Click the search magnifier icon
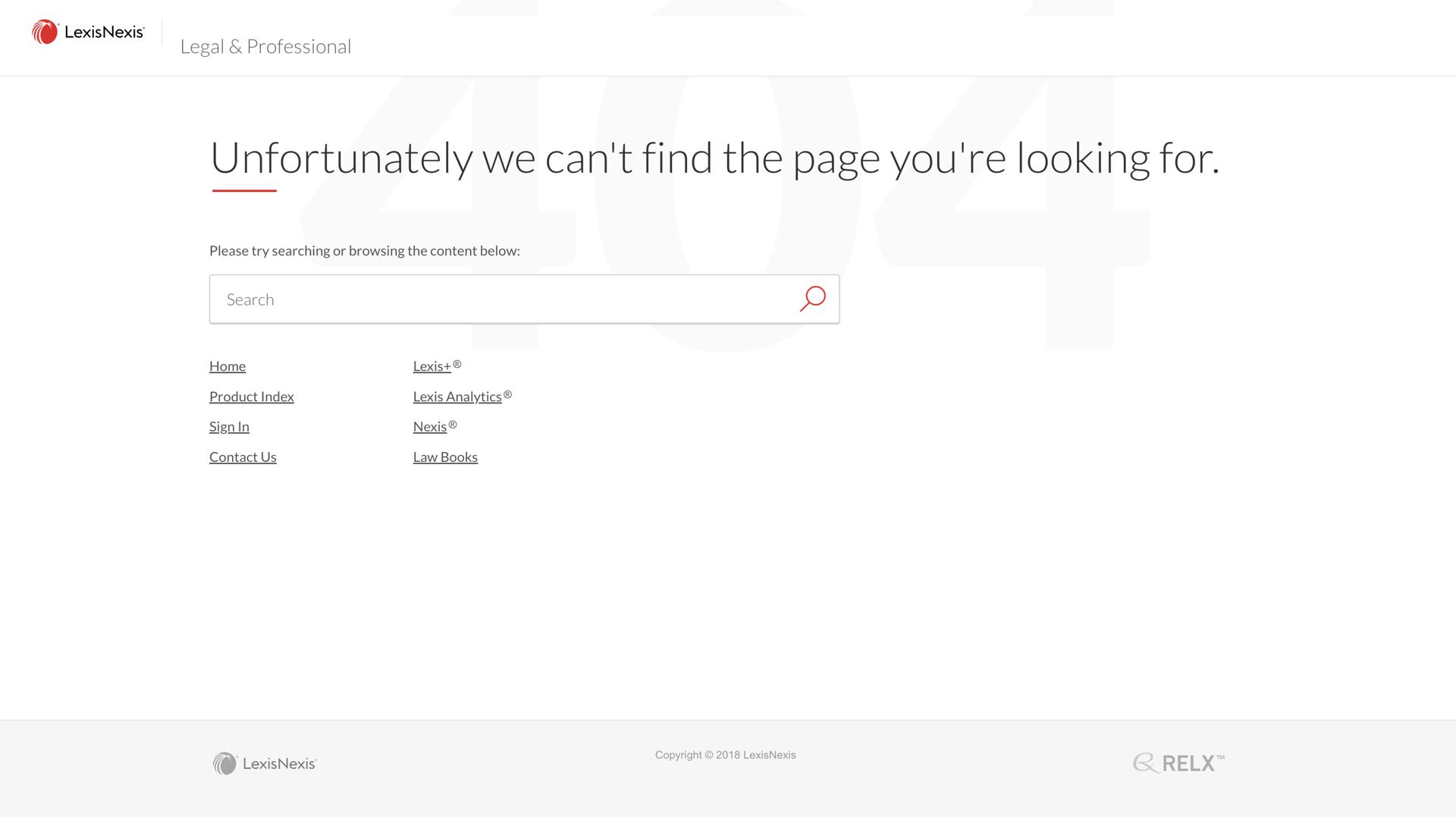The width and height of the screenshot is (1456, 819). pos(812,299)
